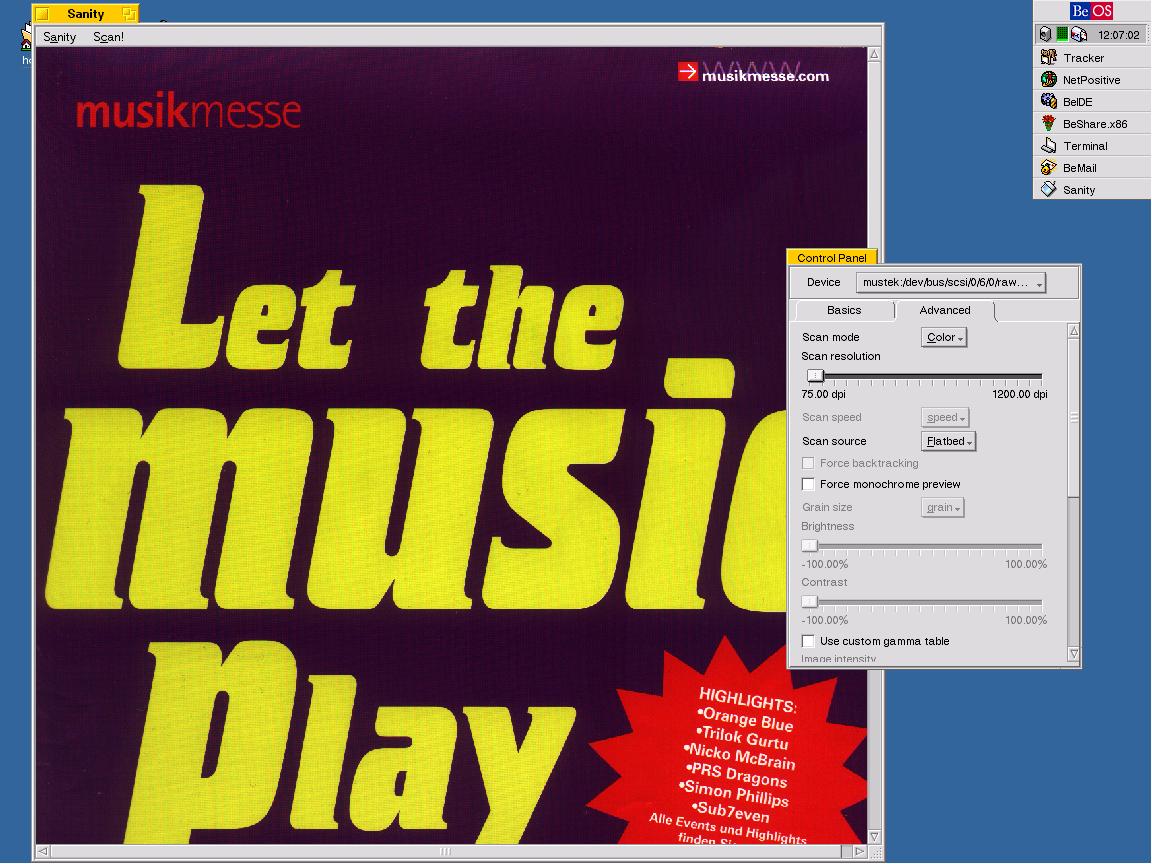
Task: Click the BeMail icon in Deskbar
Action: (1049, 168)
